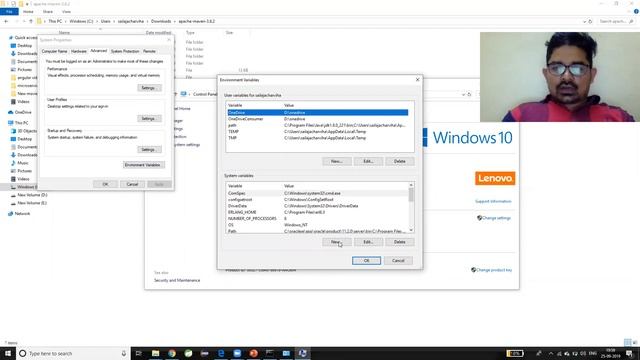Open Advanced tab in System Properties
The width and height of the screenshot is (640, 360).
(x=98, y=51)
